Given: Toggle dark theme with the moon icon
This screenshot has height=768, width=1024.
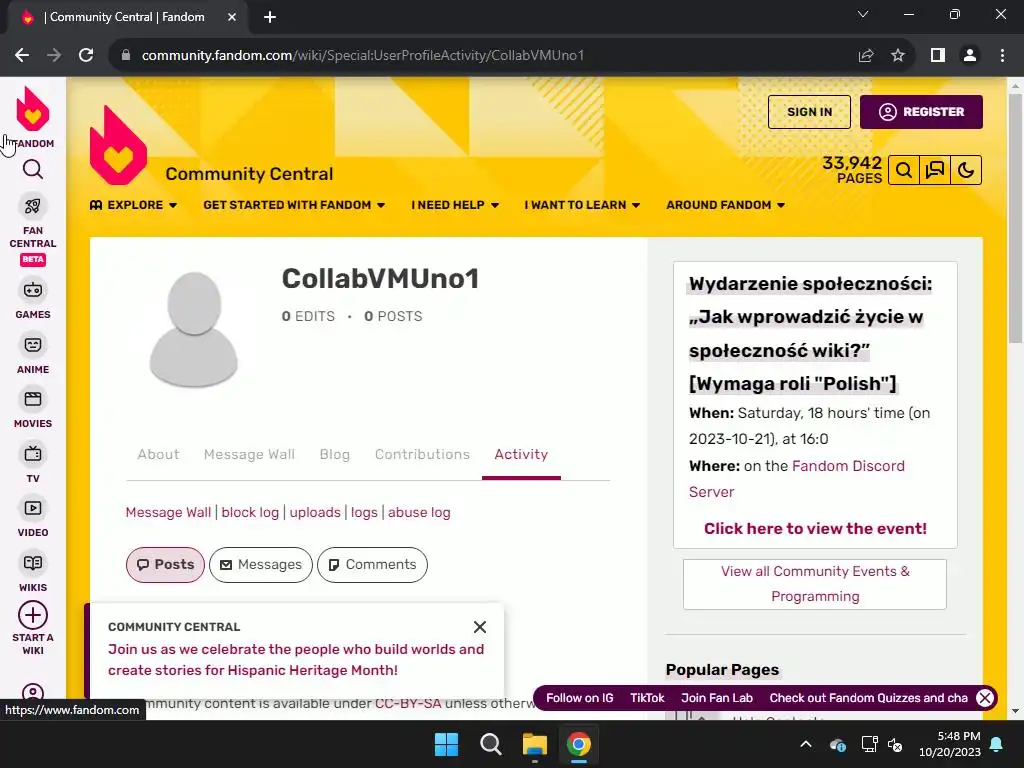Looking at the screenshot, I should 966,170.
